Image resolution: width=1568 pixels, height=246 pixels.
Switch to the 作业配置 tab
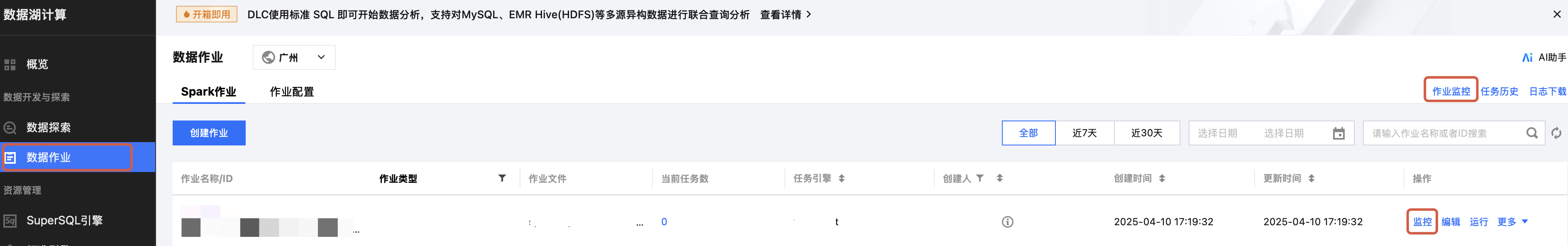(x=292, y=91)
